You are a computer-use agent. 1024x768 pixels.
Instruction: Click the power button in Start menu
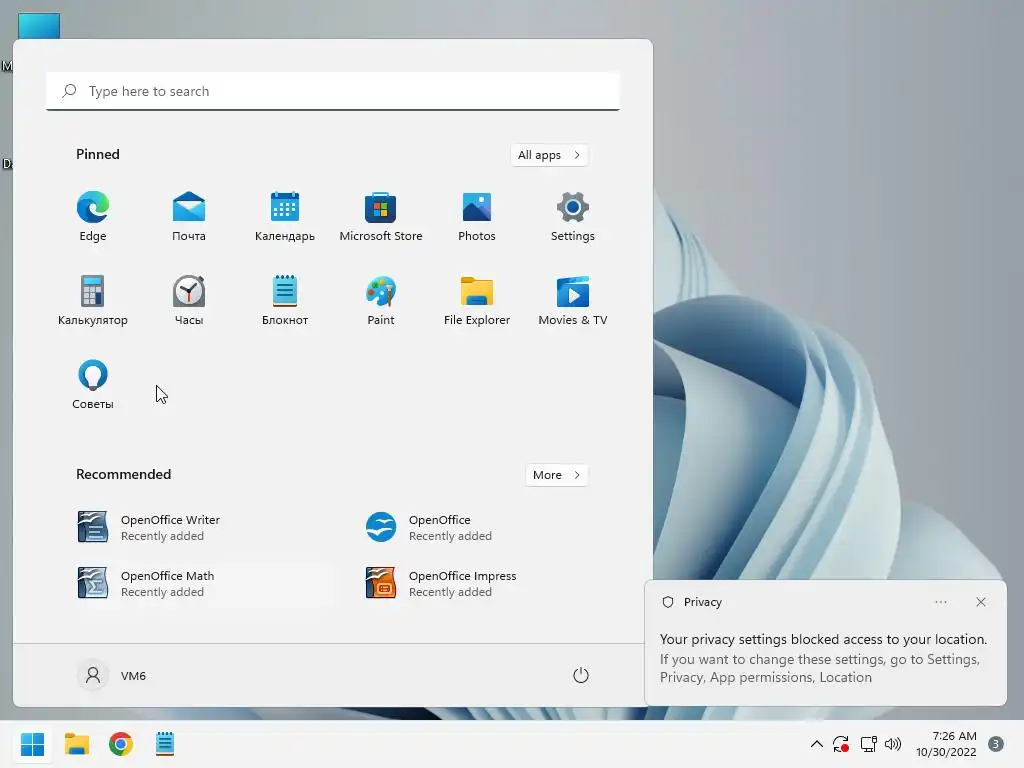click(581, 675)
